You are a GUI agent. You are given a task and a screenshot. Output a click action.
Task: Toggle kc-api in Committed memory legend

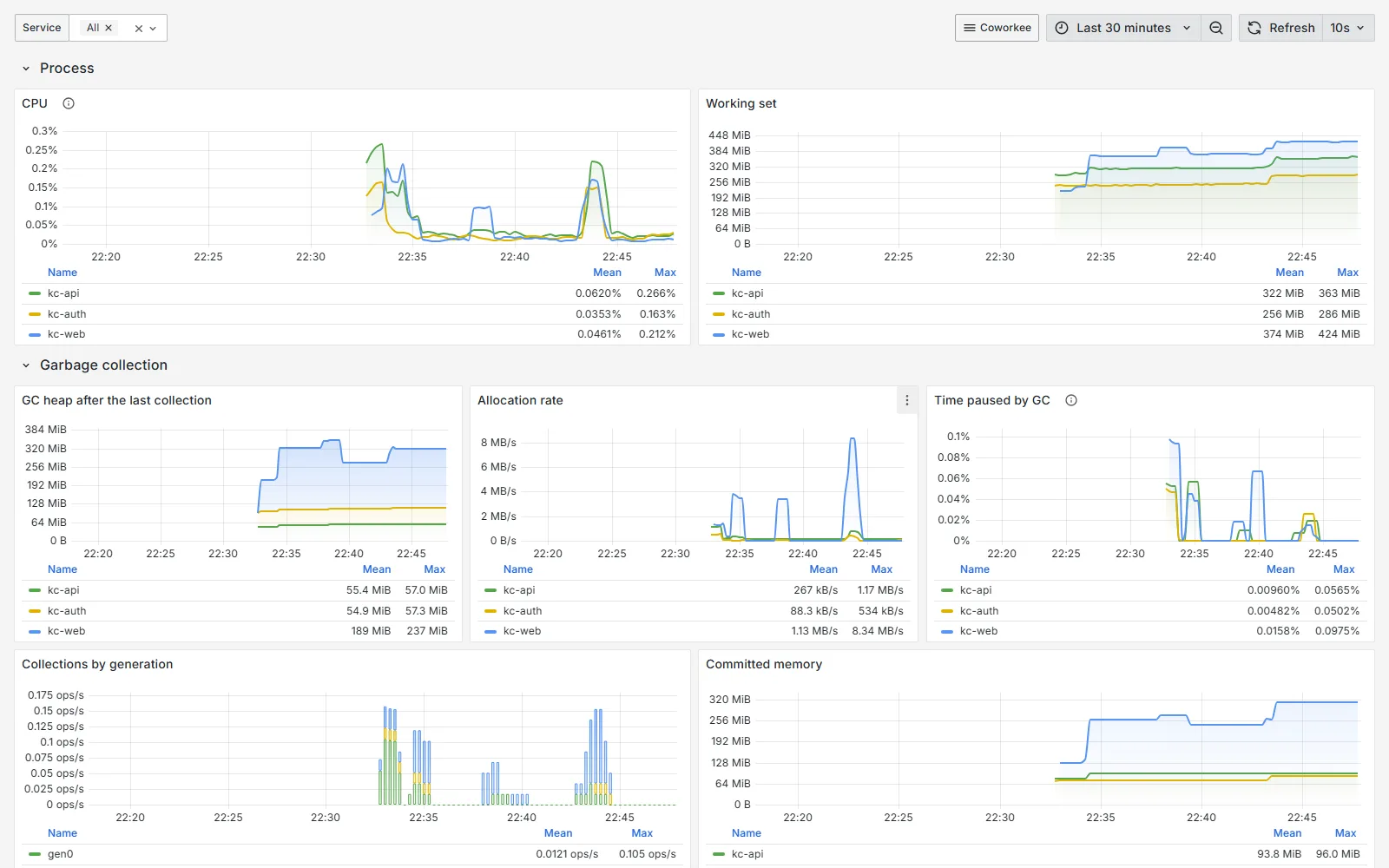(x=747, y=854)
